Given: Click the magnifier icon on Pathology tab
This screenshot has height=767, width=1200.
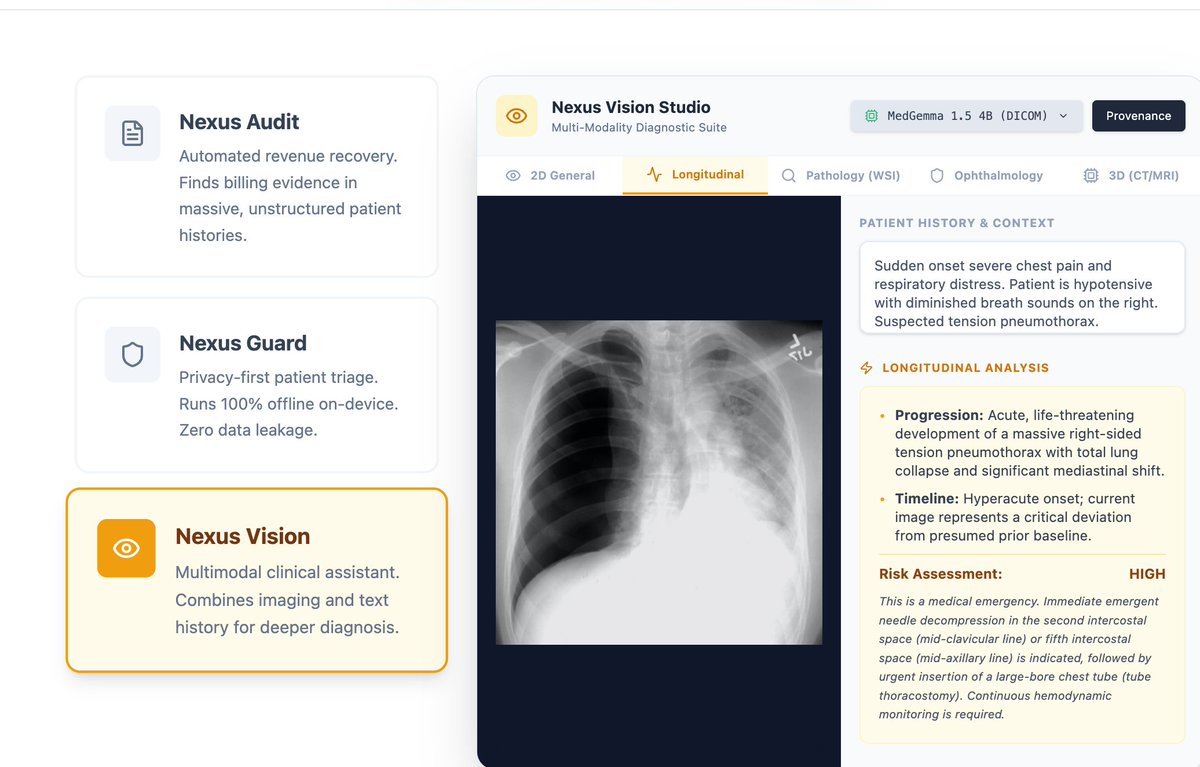Looking at the screenshot, I should coord(789,175).
